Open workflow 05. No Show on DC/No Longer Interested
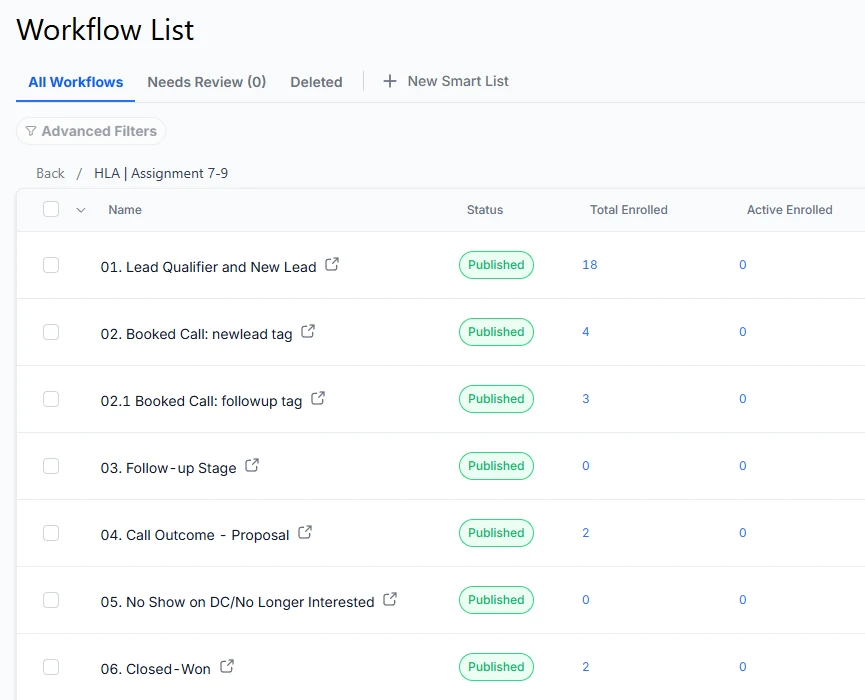The width and height of the screenshot is (865, 700). click(237, 602)
